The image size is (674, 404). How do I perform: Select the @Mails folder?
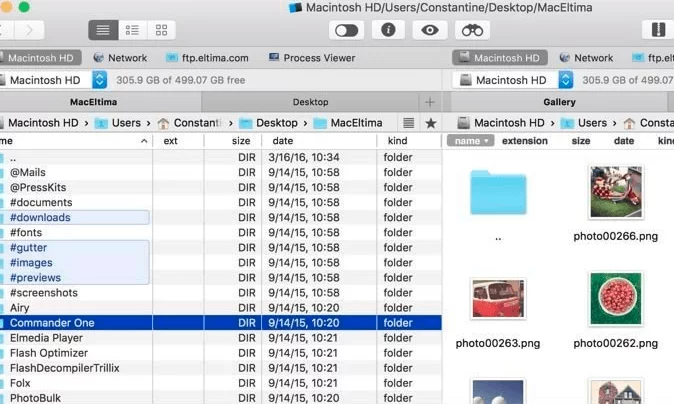221,172
